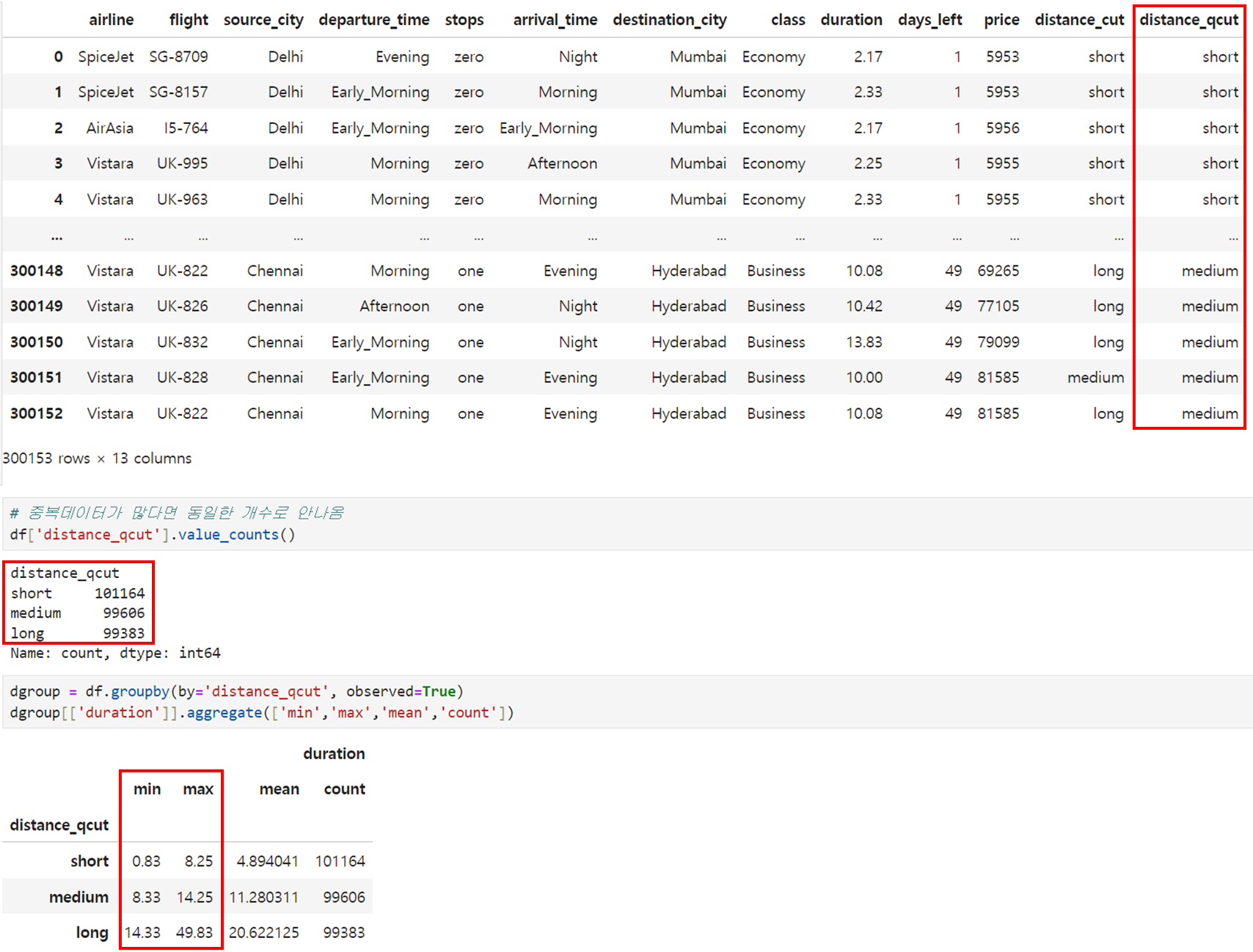Click the 'destination_city' column header
The width and height of the screenshot is (1253, 952).
[670, 20]
